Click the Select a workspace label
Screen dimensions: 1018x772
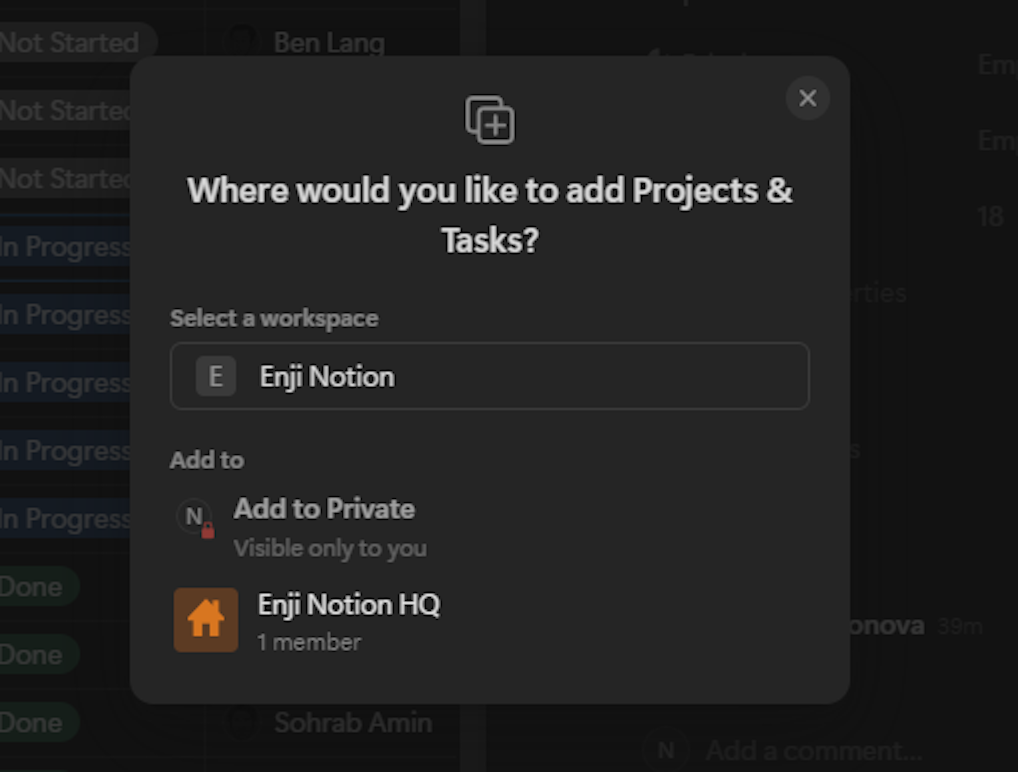tap(274, 318)
